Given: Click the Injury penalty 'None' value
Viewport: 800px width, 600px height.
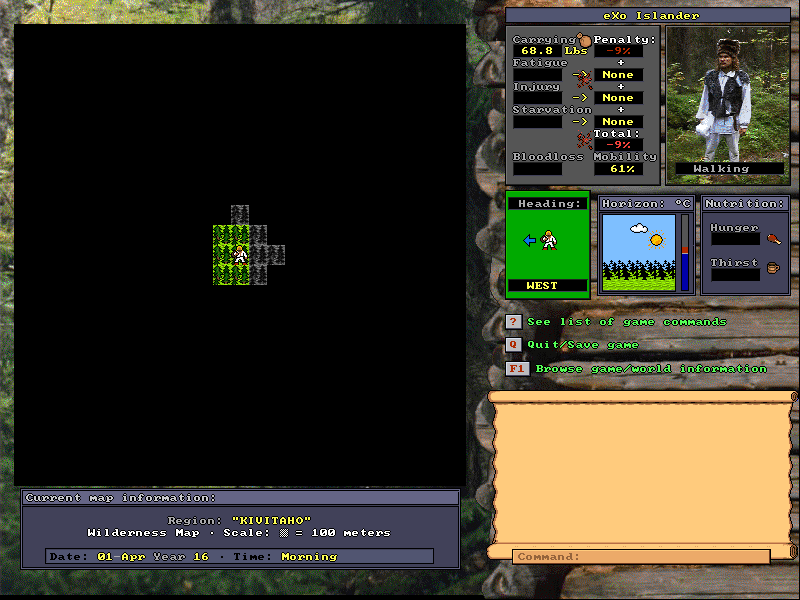Looking at the screenshot, I should [x=618, y=98].
